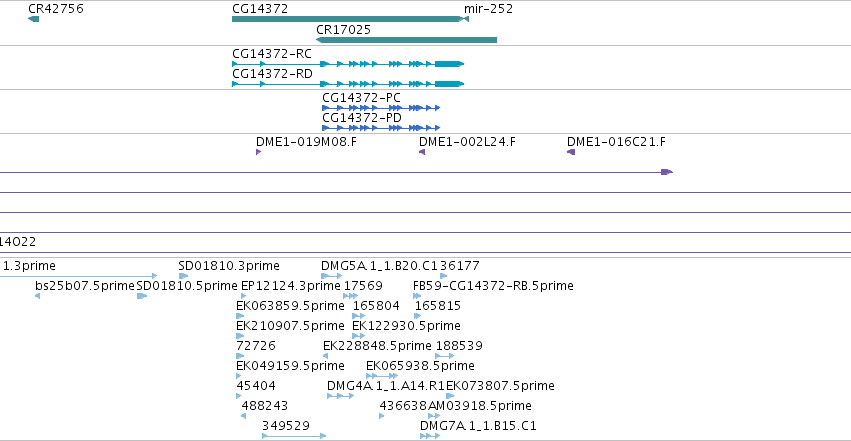Viewport: 851px width, 441px height.
Task: Select transcript CG14372-RC
Action: pos(348,64)
